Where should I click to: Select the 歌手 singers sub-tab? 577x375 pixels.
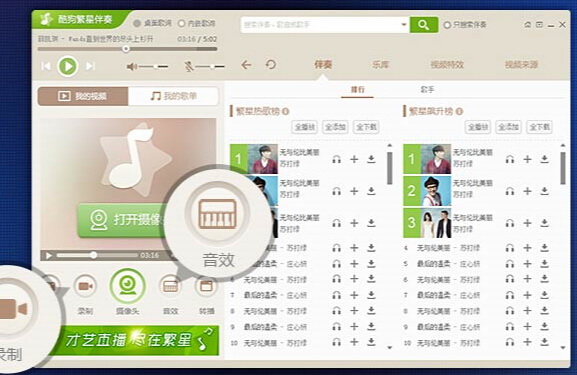[x=427, y=89]
